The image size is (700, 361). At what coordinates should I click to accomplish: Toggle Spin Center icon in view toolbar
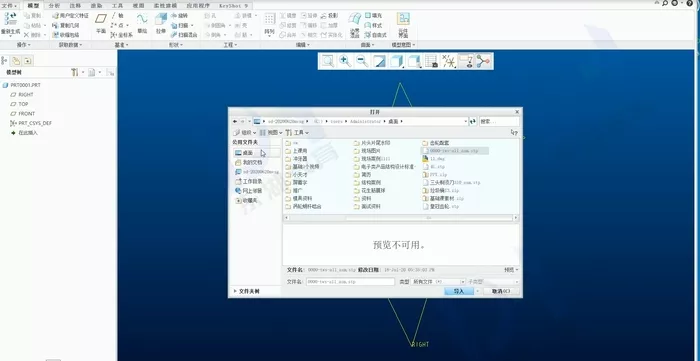coord(483,61)
